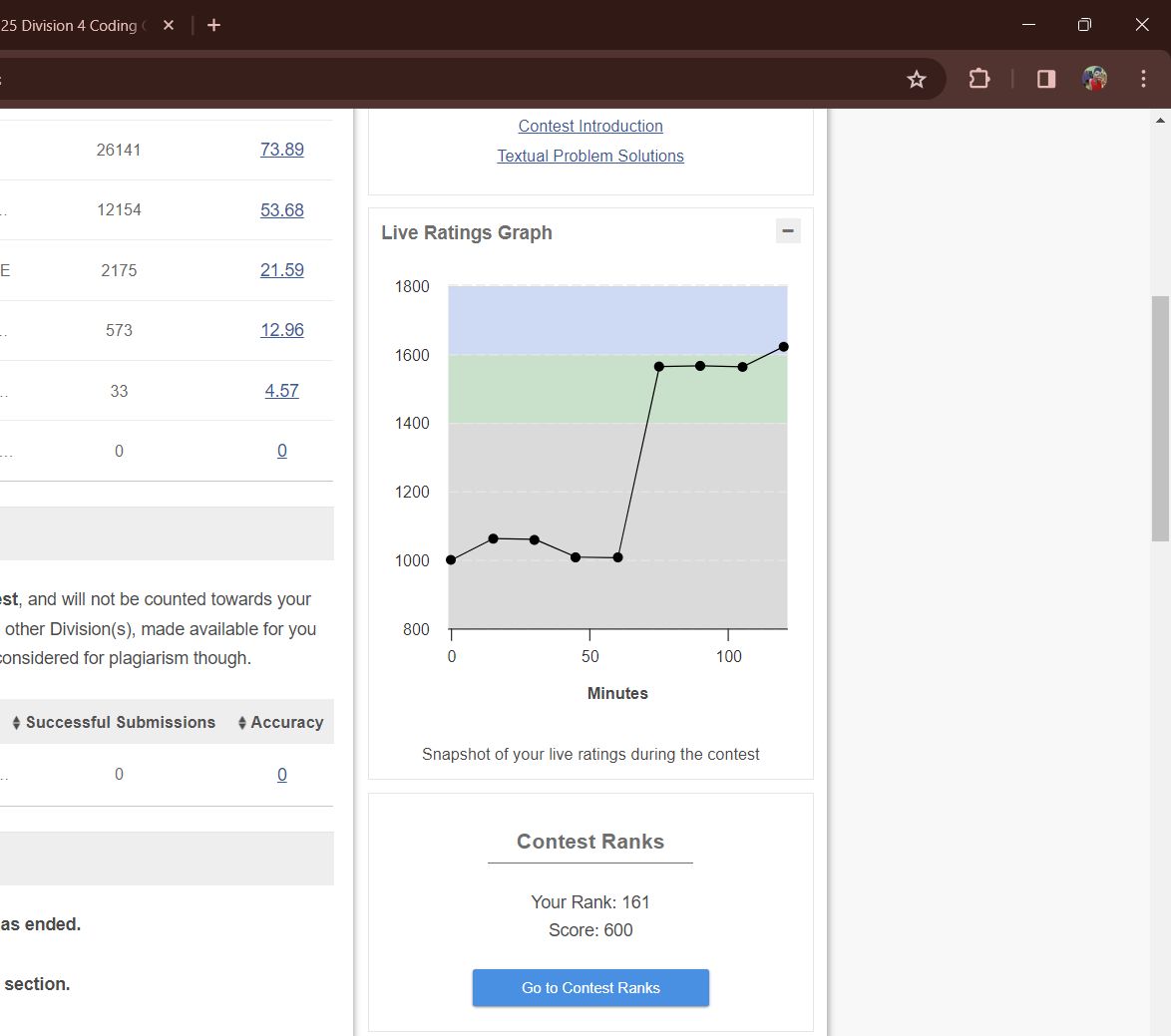Open the 53.68 accuracy link
Screen dimensions: 1171x1036
pos(282,210)
